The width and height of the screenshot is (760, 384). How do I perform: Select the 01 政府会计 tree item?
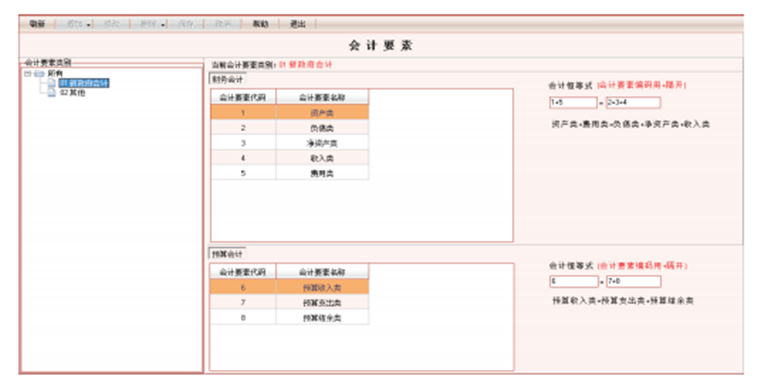84,83
